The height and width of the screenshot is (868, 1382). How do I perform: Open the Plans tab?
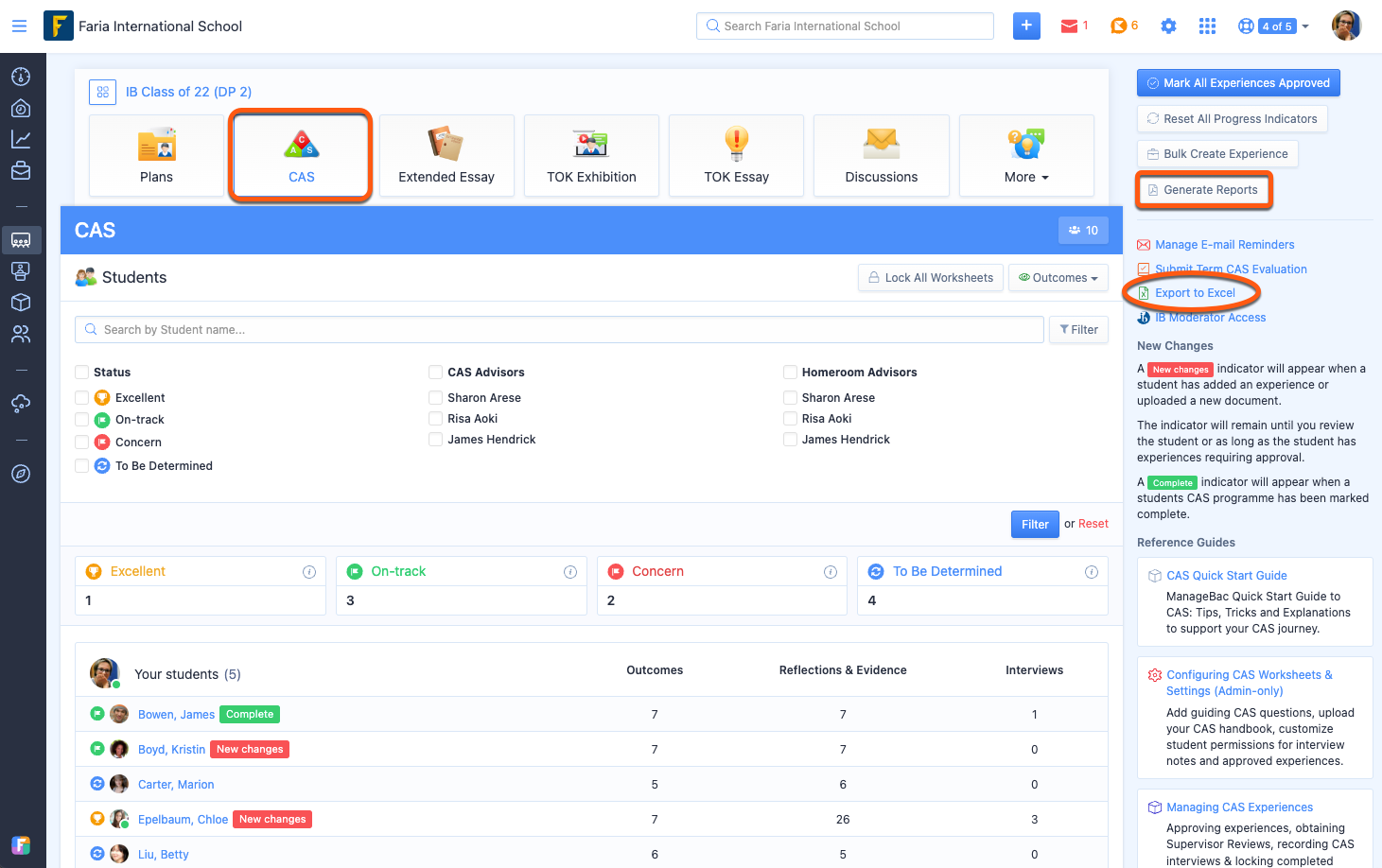(x=156, y=156)
